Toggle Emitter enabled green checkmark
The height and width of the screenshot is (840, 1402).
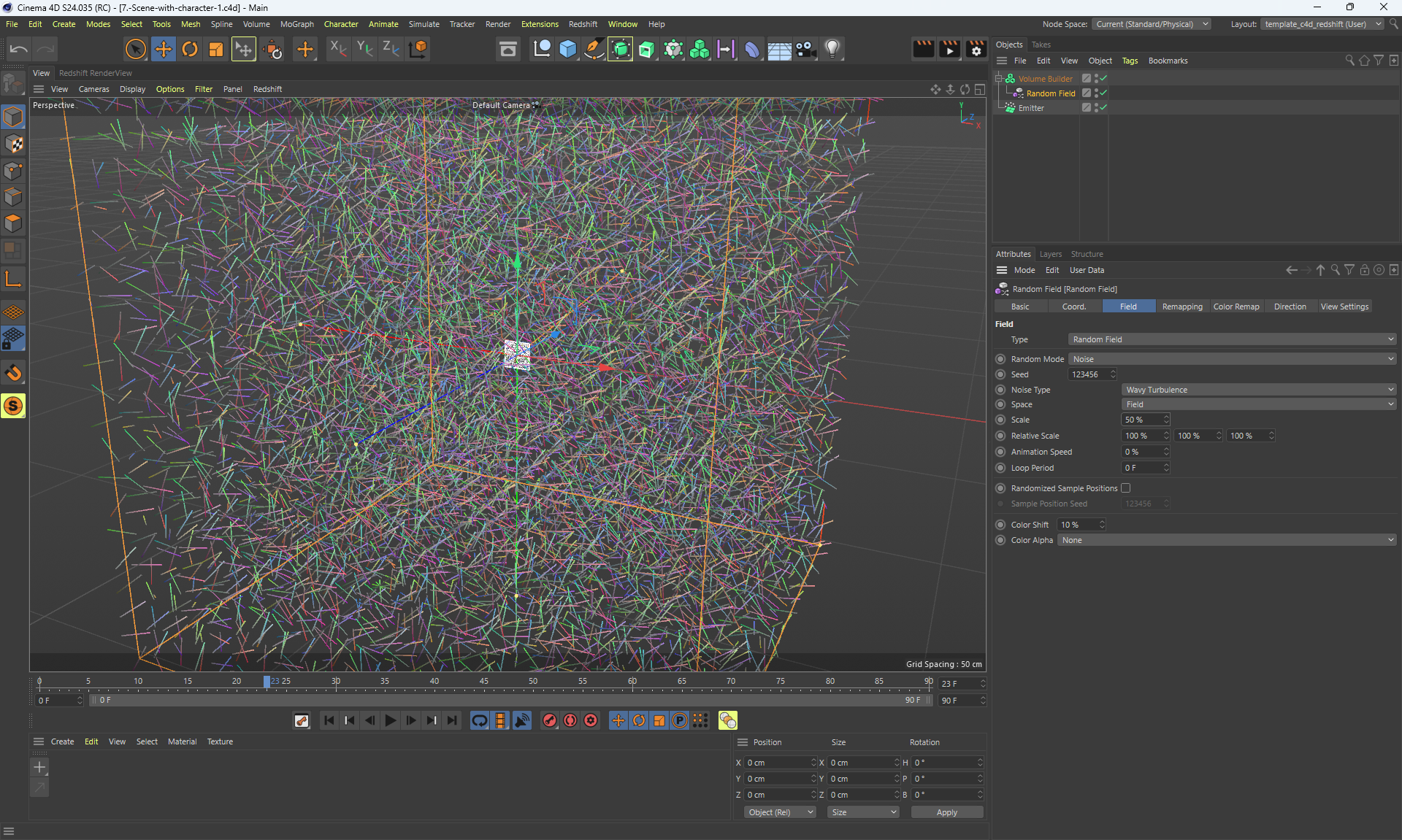click(1104, 107)
